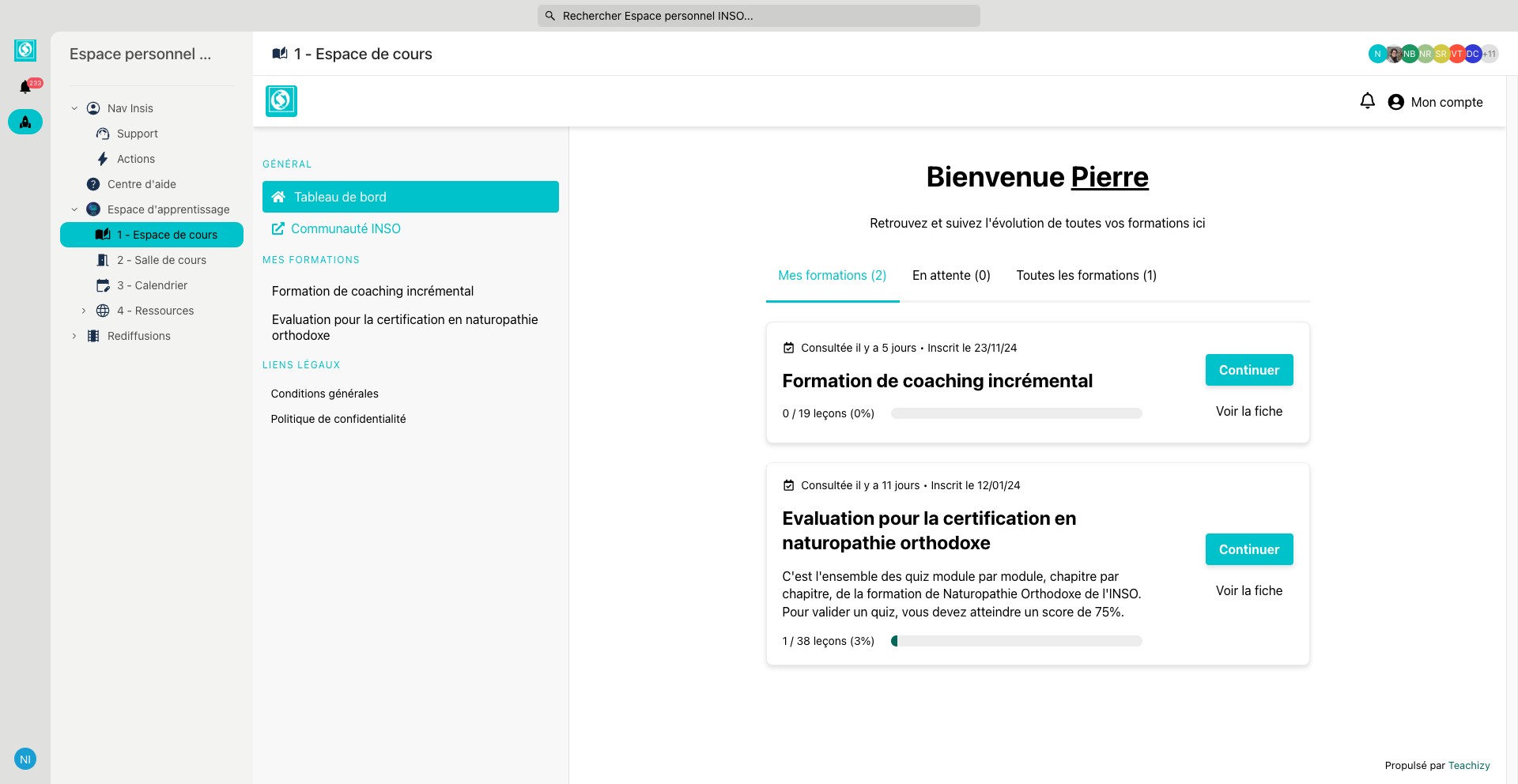1518x784 pixels.
Task: Open notifications bell with red badge
Action: point(27,86)
